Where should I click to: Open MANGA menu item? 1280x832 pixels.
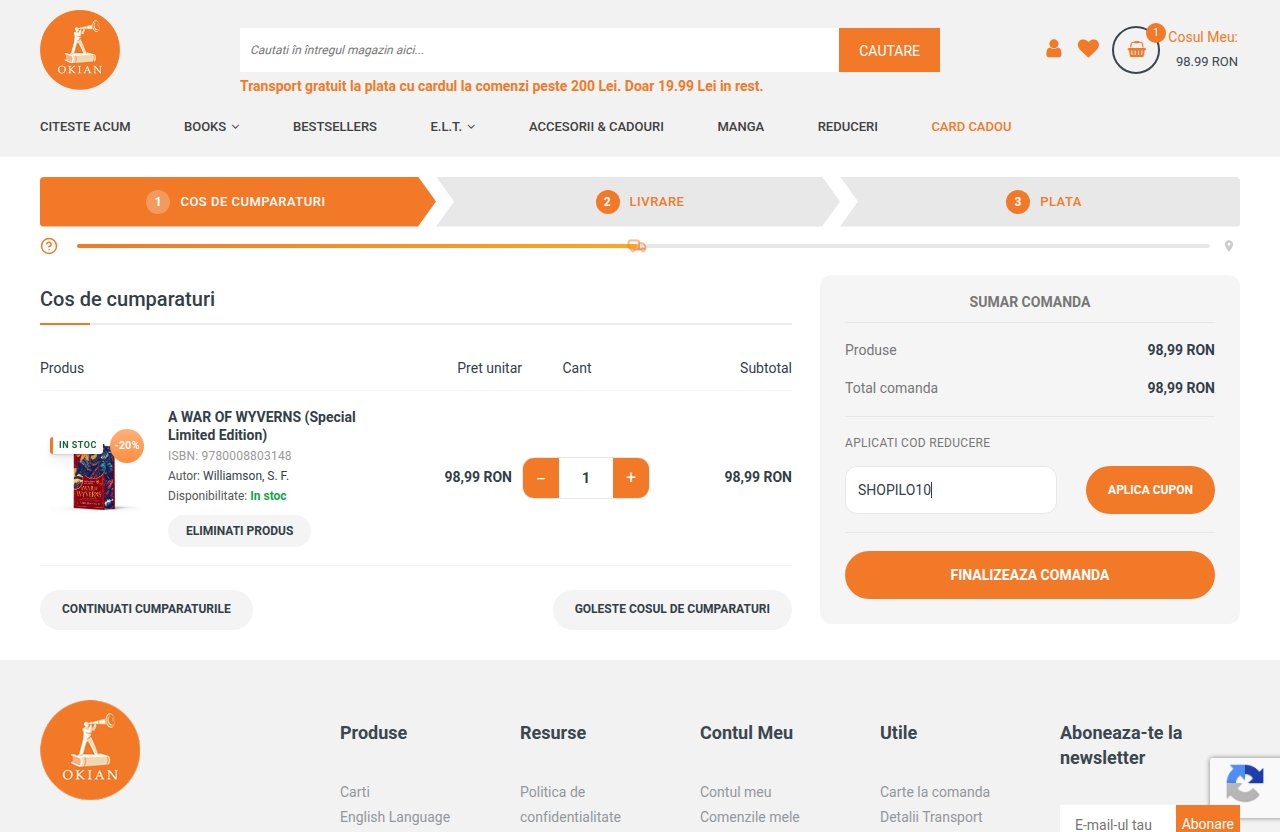[x=741, y=127]
